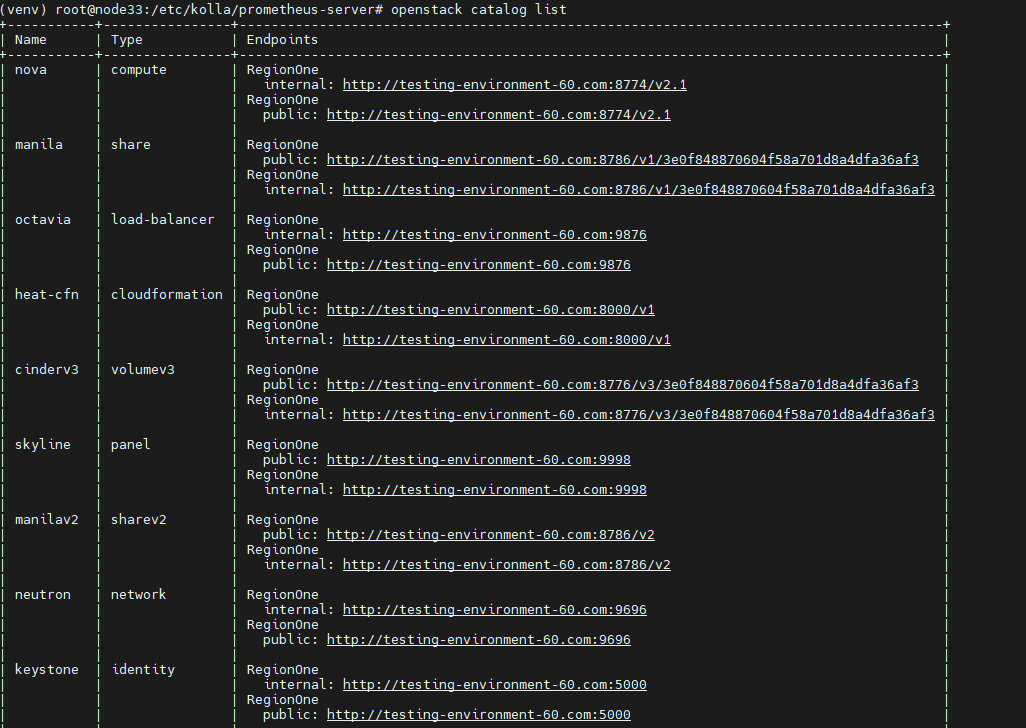Viewport: 1026px width, 728px height.
Task: Click the octavia public endpoint link
Action: (478, 265)
